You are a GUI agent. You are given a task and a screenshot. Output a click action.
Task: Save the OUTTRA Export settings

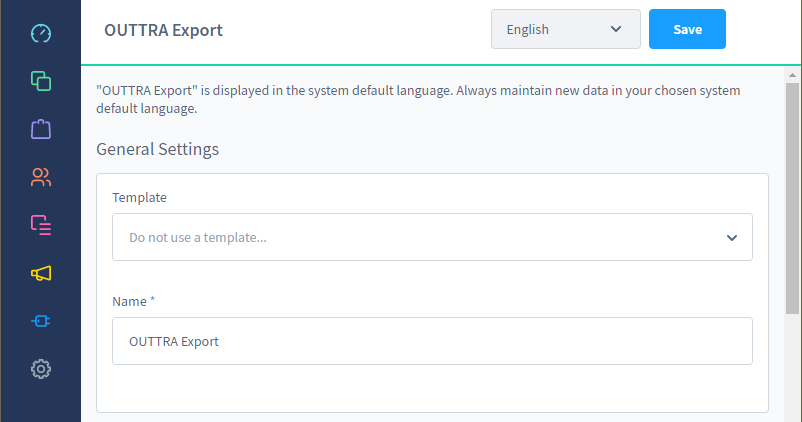click(x=687, y=29)
